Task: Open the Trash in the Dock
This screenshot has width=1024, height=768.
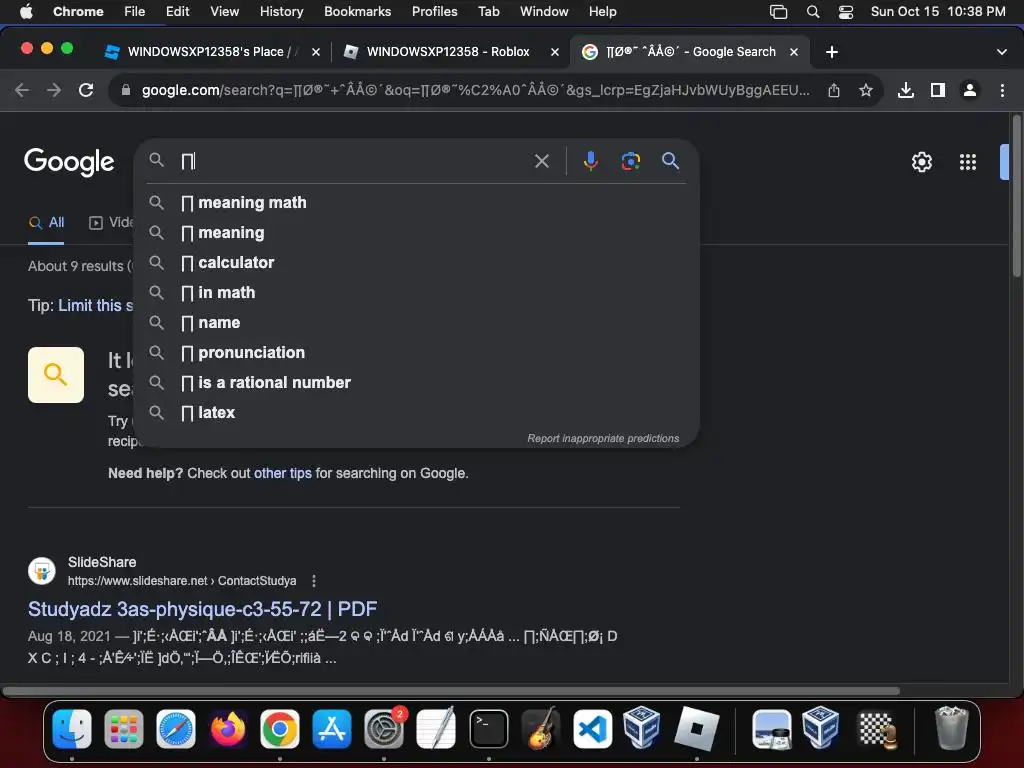Action: click(x=952, y=728)
